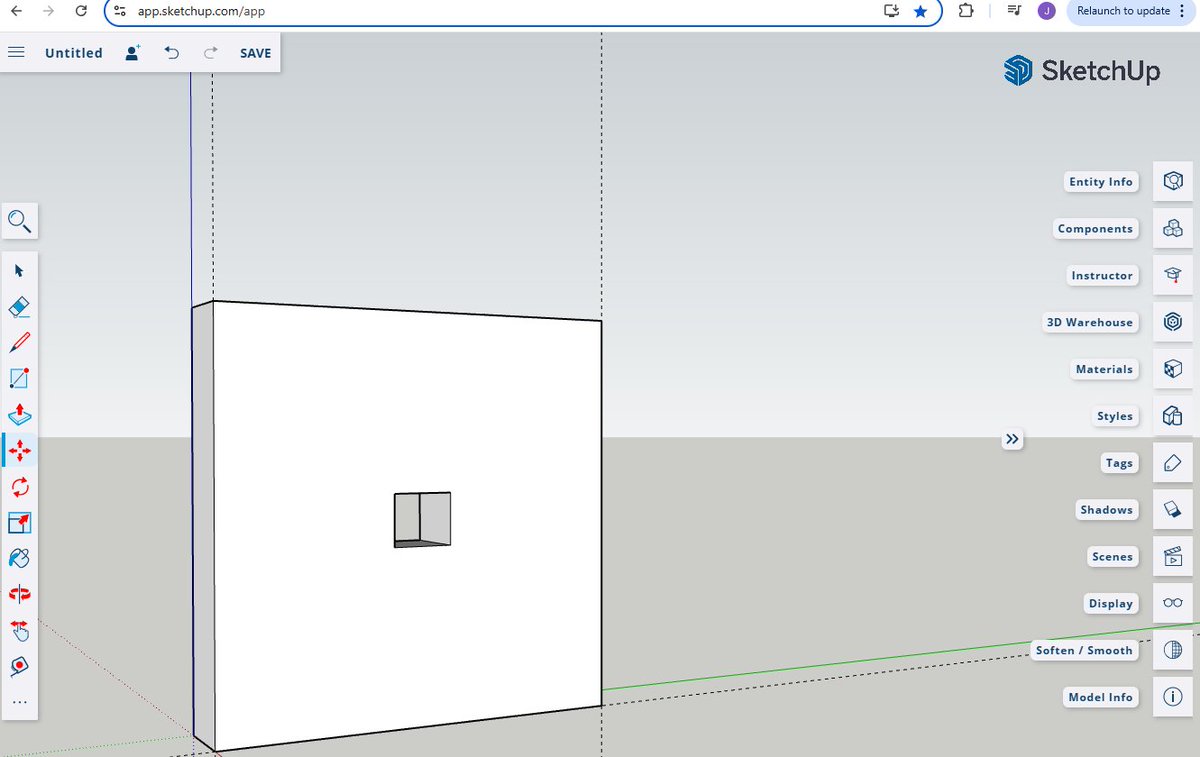Open the Entity Info panel icon
The height and width of the screenshot is (757, 1200).
click(x=1173, y=182)
